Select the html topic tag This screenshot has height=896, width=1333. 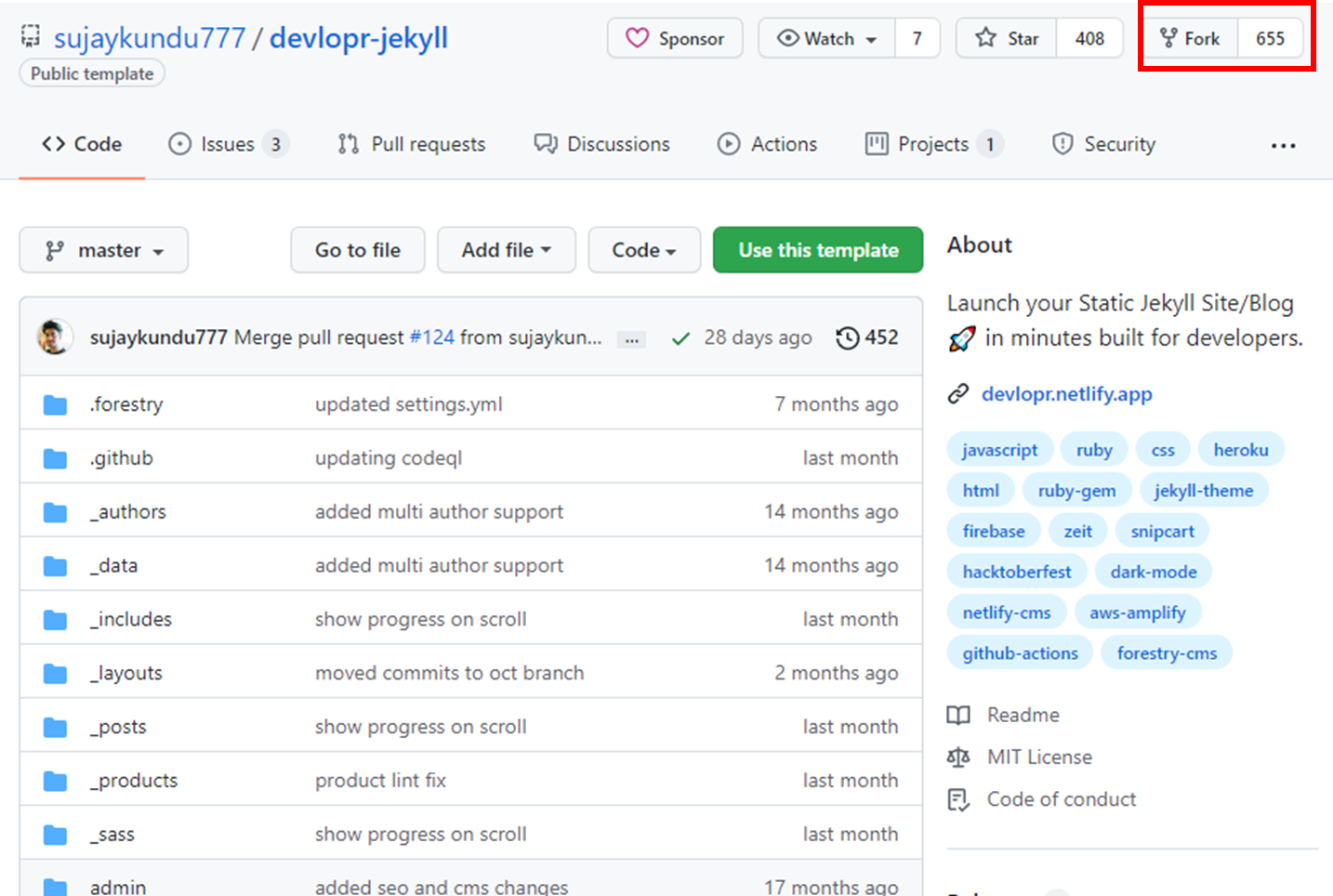981,491
